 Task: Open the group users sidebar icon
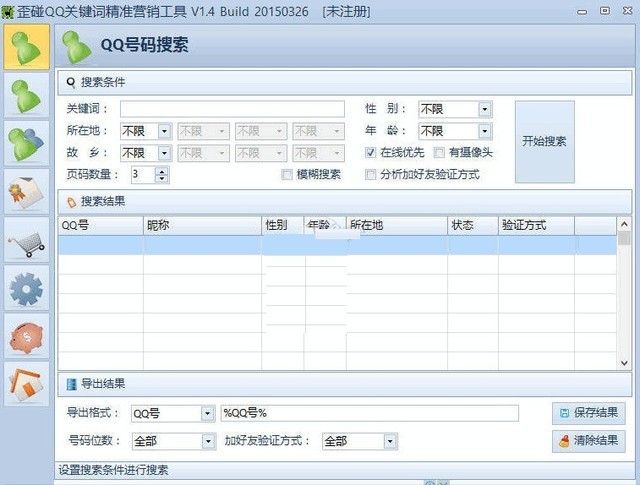pos(27,144)
